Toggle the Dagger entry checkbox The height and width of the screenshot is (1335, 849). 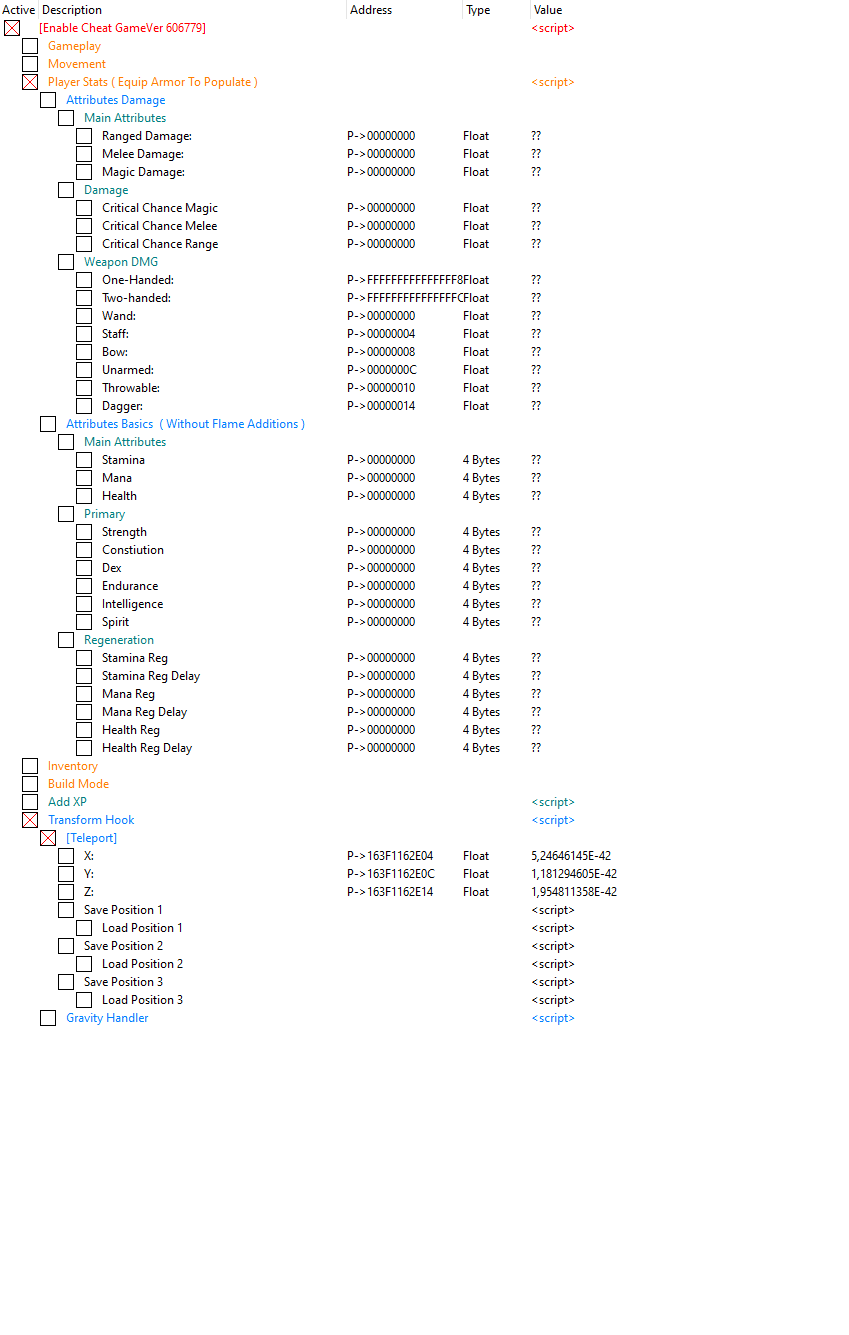(84, 406)
